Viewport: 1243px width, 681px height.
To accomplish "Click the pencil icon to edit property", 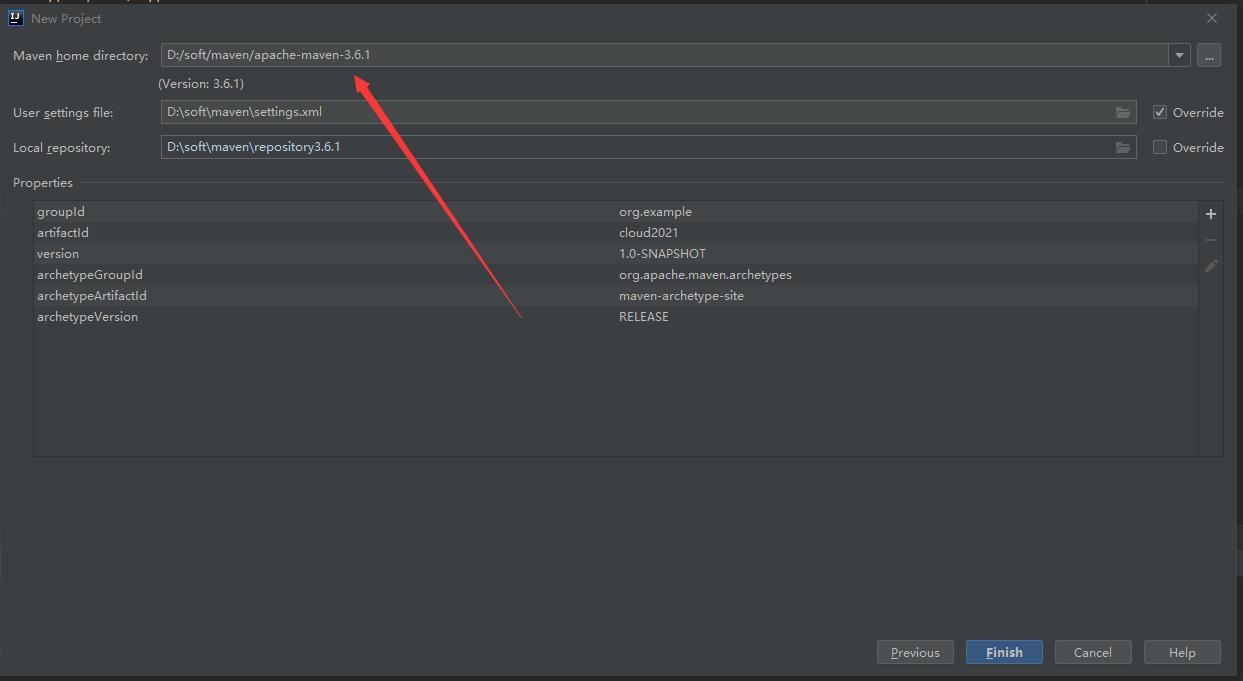I will pyautogui.click(x=1211, y=265).
